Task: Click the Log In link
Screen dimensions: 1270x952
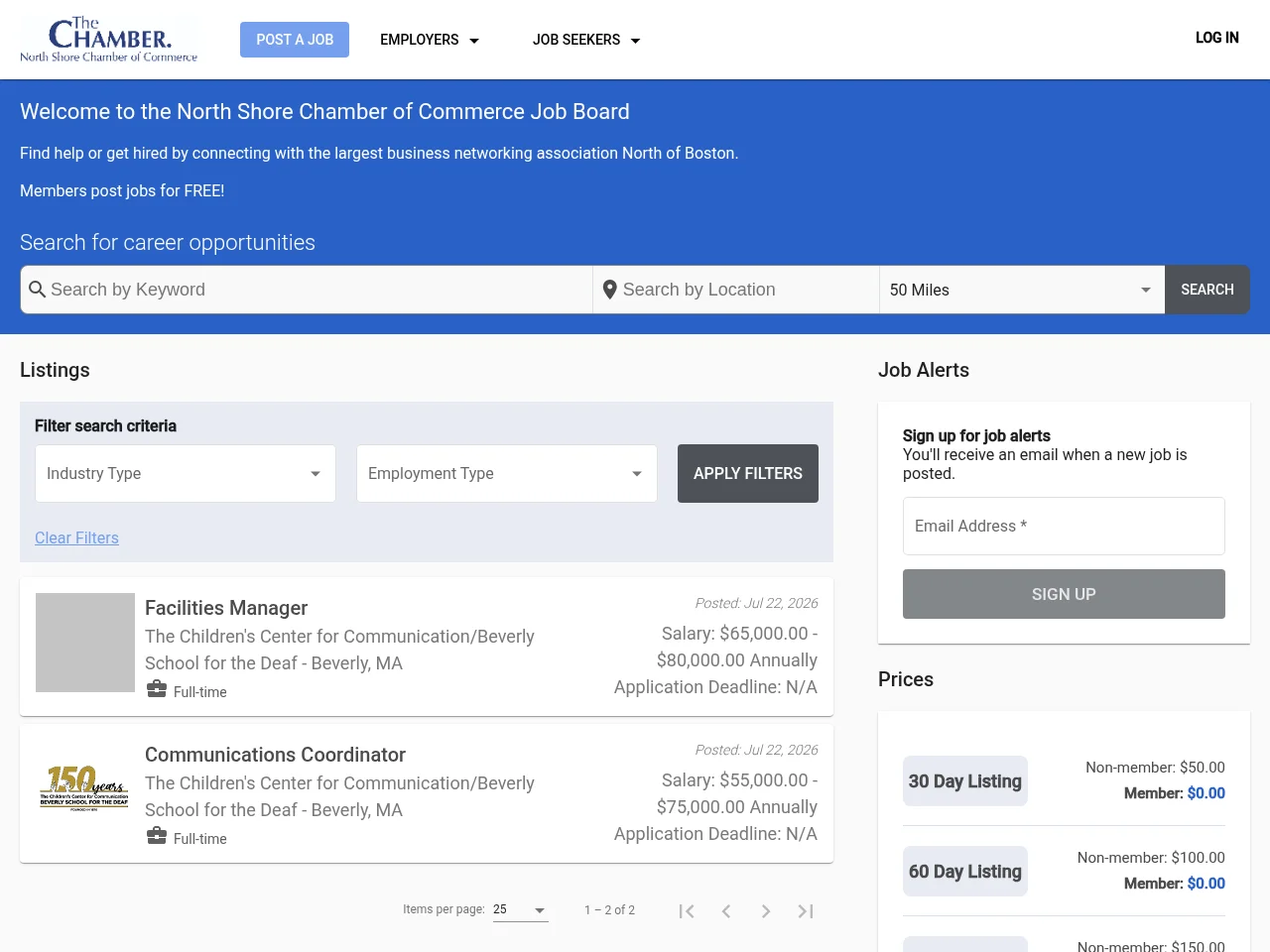Action: point(1217,38)
